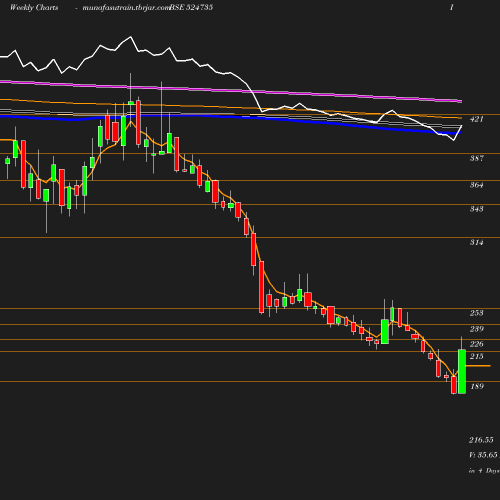Click the volume reading 'V: 35.65'

coord(483,455)
